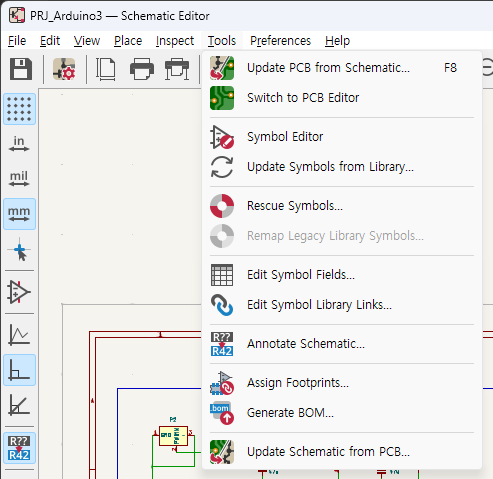The height and width of the screenshot is (479, 493).
Task: Click the green PCB Editor icon
Action: click(x=222, y=98)
